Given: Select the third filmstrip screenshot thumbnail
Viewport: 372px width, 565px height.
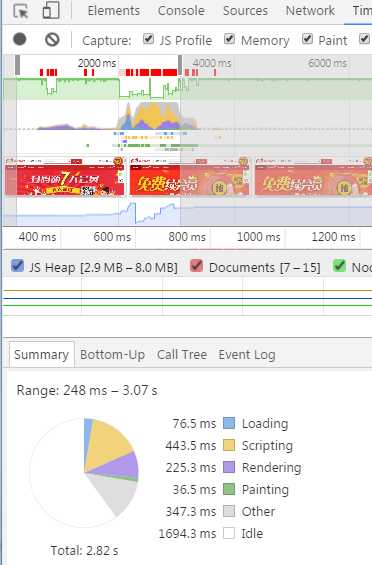Looking at the screenshot, I should click(313, 177).
